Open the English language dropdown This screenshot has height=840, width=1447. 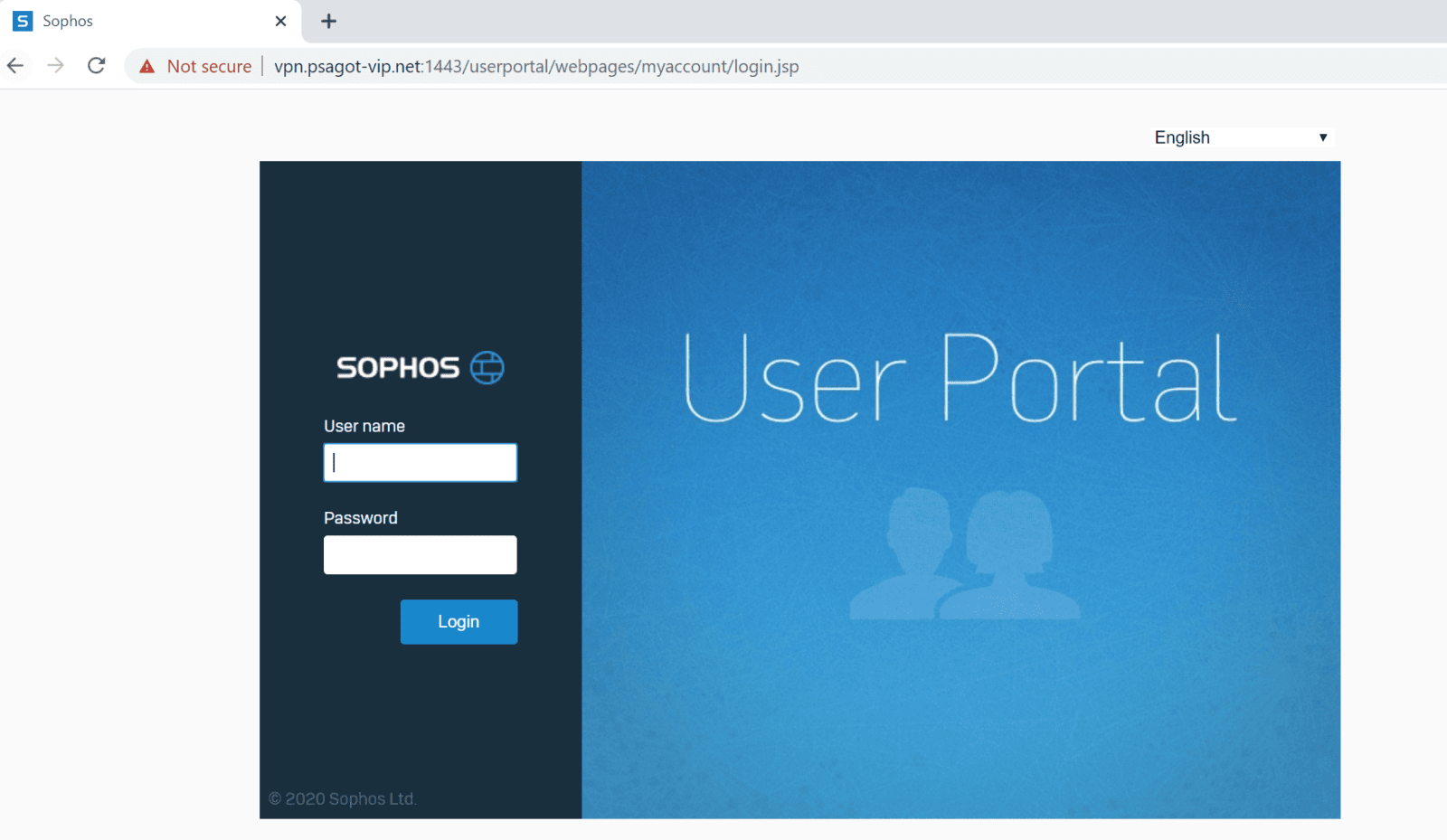click(x=1242, y=137)
